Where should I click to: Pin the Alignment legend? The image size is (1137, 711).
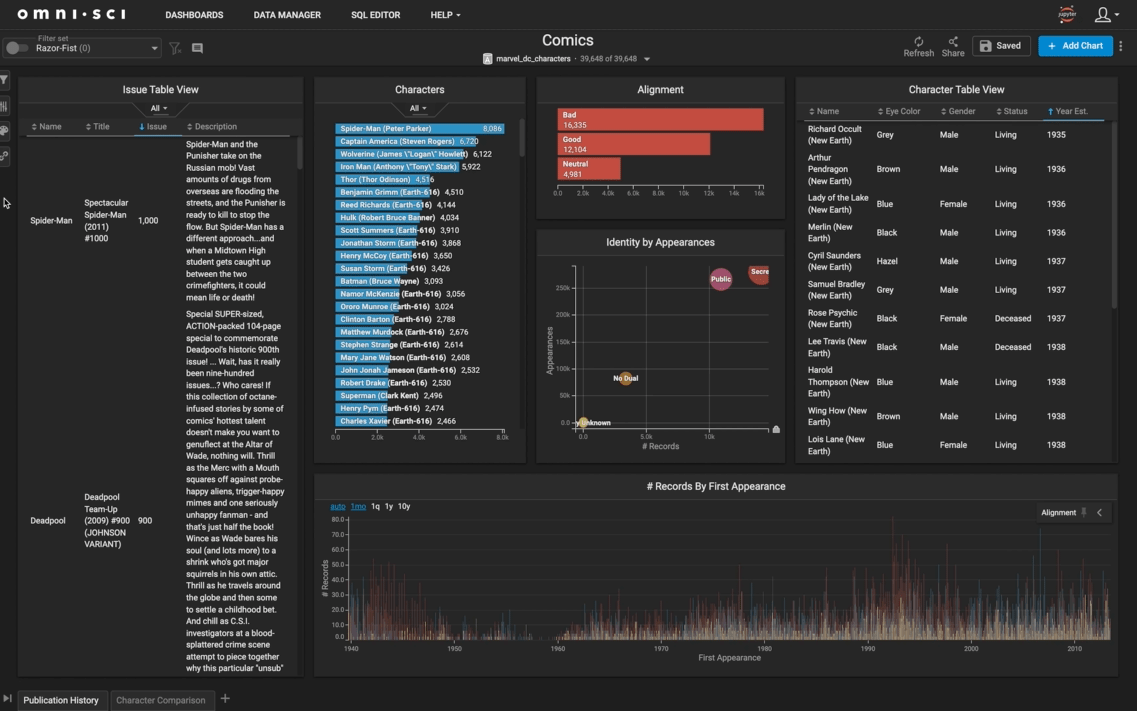[1084, 512]
